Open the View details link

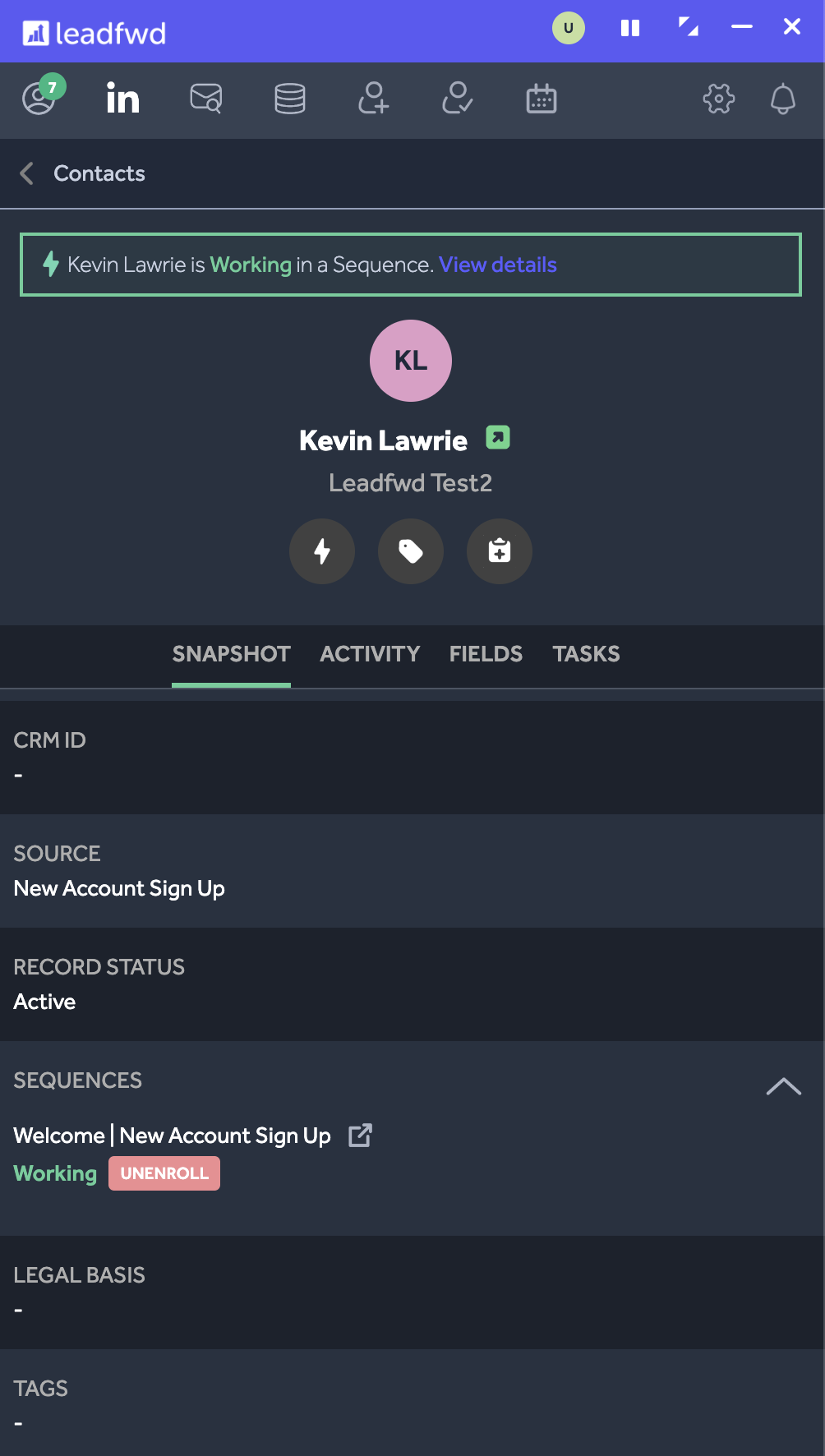click(498, 265)
